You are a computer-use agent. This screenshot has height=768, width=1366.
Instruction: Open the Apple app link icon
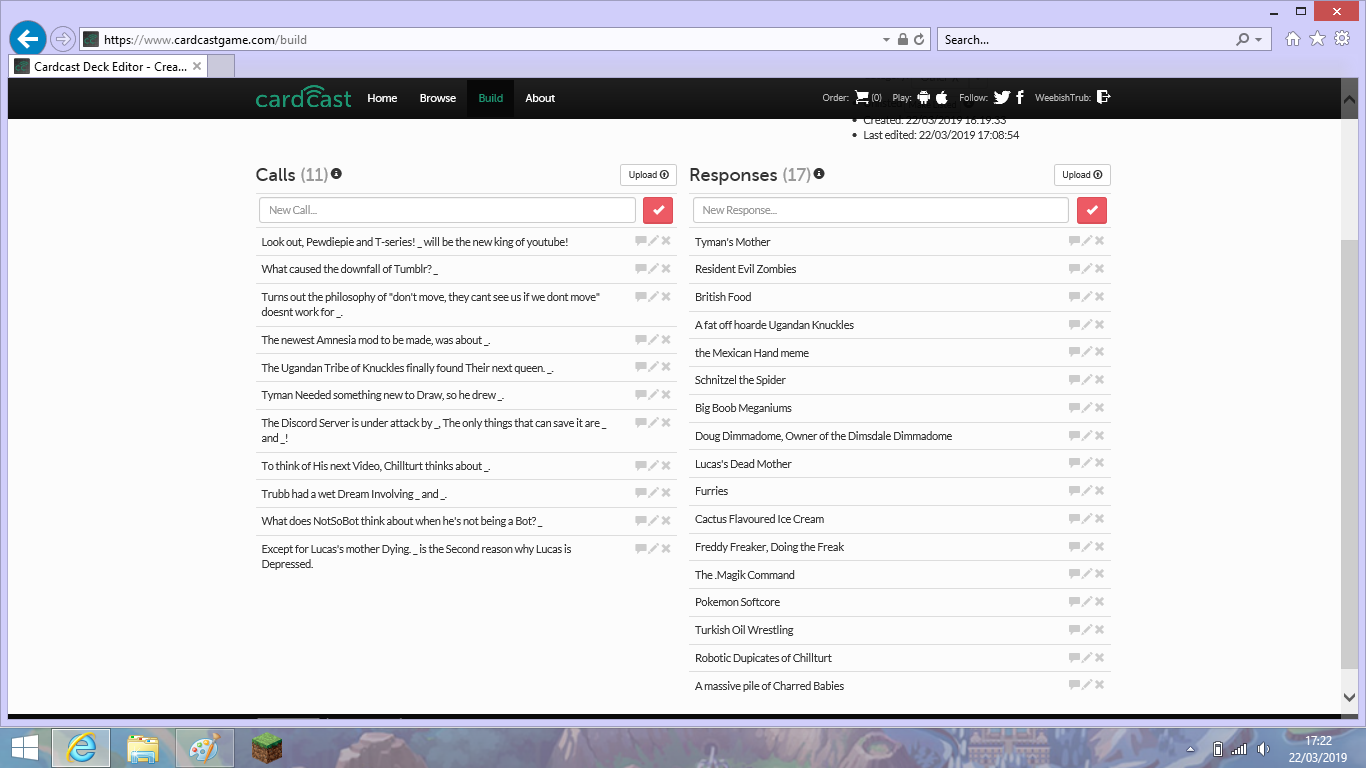pyautogui.click(x=942, y=98)
